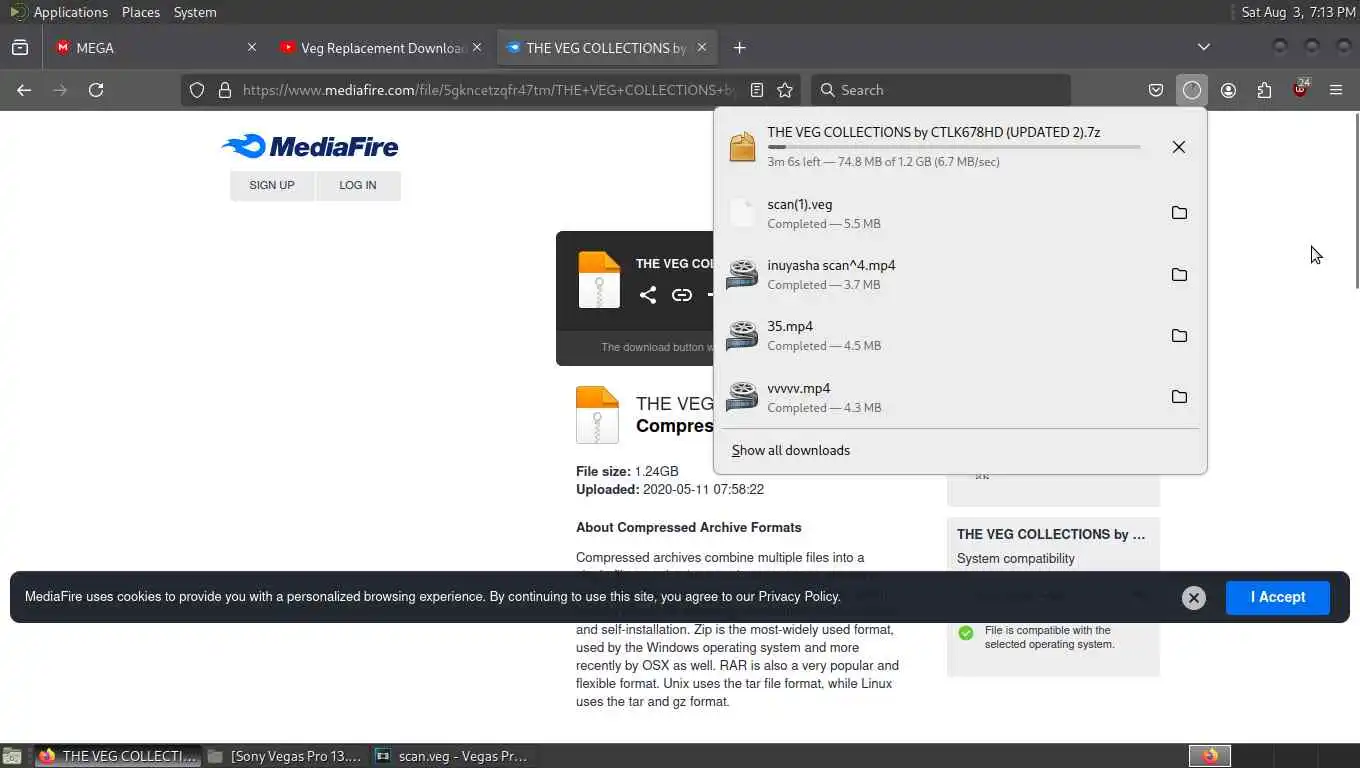
Task: Click Show all downloads
Action: pos(791,450)
